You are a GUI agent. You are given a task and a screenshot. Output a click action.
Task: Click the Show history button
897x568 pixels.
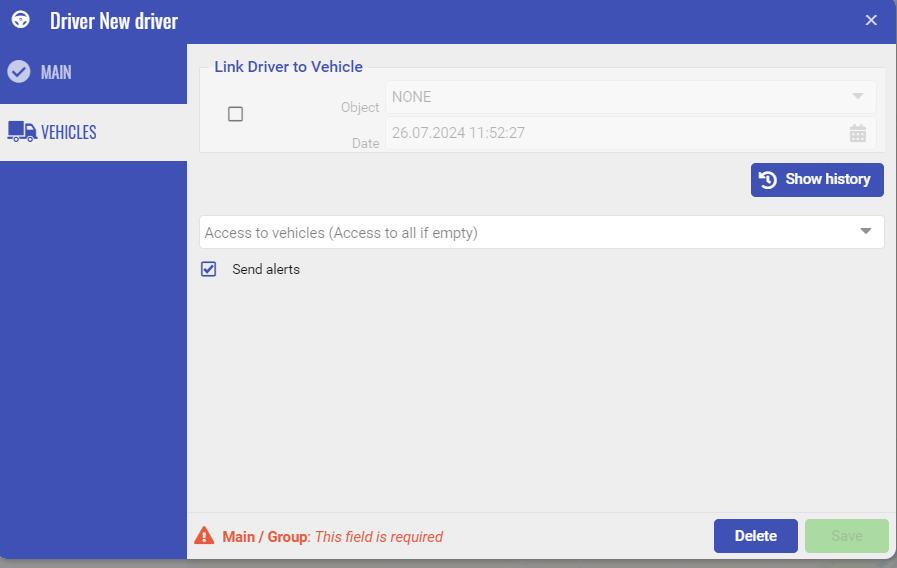pyautogui.click(x=817, y=180)
